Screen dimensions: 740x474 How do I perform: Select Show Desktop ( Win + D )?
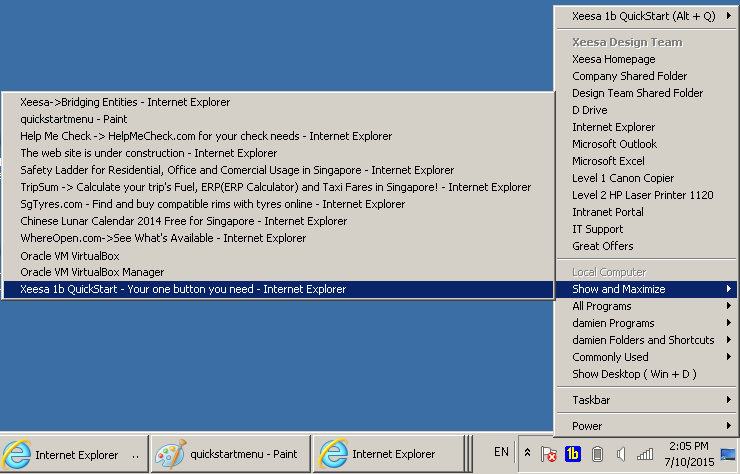(647, 374)
